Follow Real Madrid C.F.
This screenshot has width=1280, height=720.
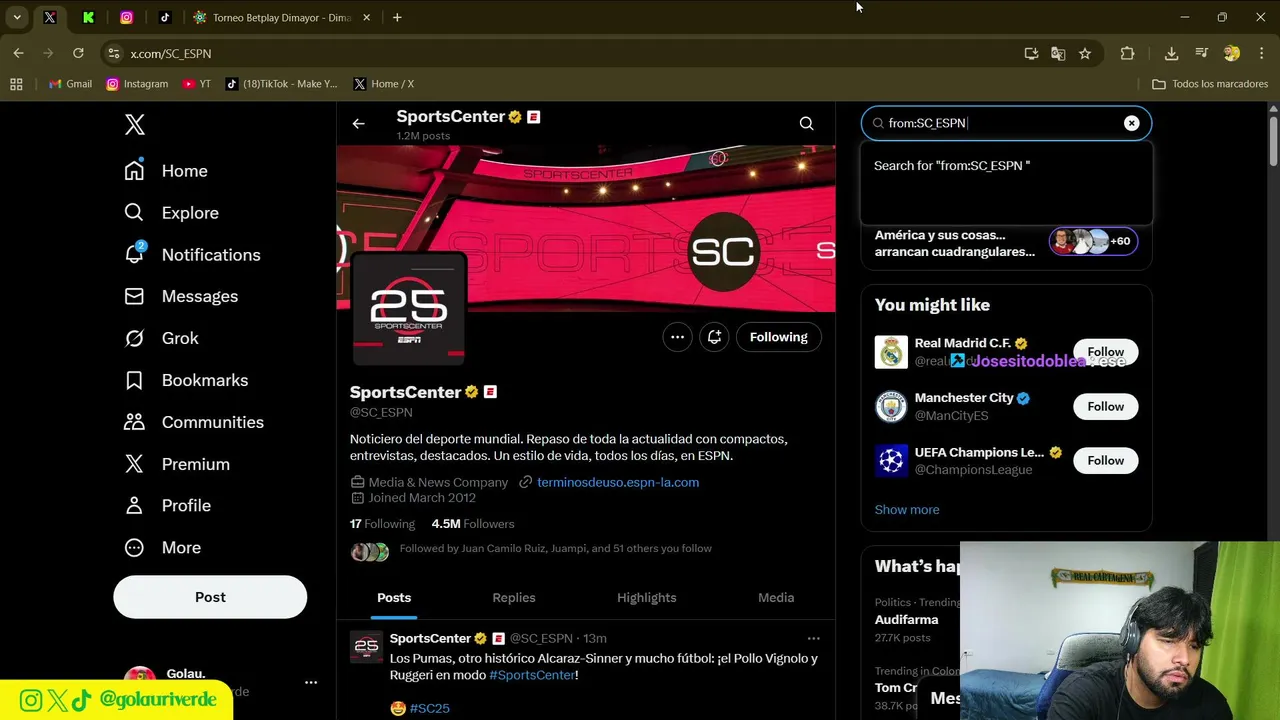(x=1105, y=352)
